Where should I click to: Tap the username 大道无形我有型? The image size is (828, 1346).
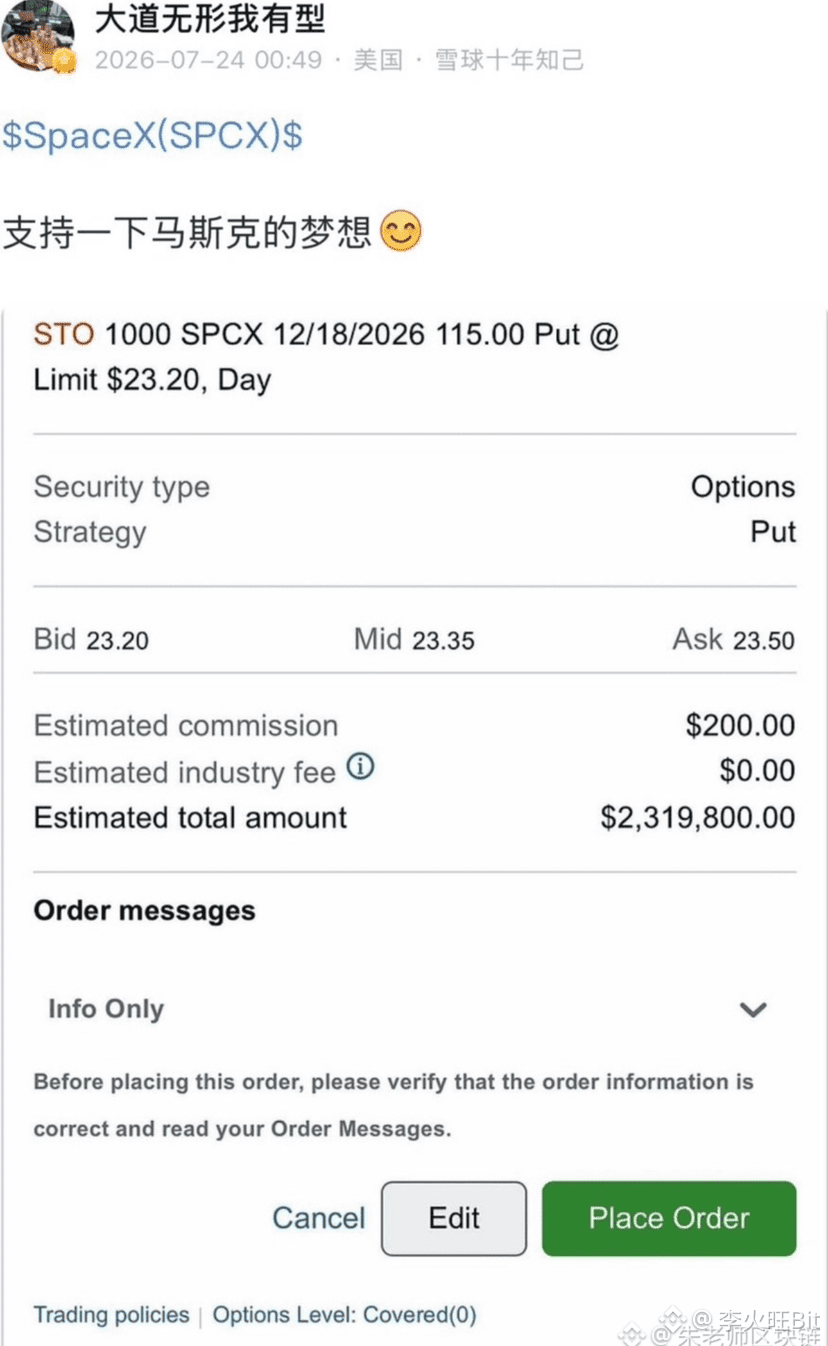210,18
